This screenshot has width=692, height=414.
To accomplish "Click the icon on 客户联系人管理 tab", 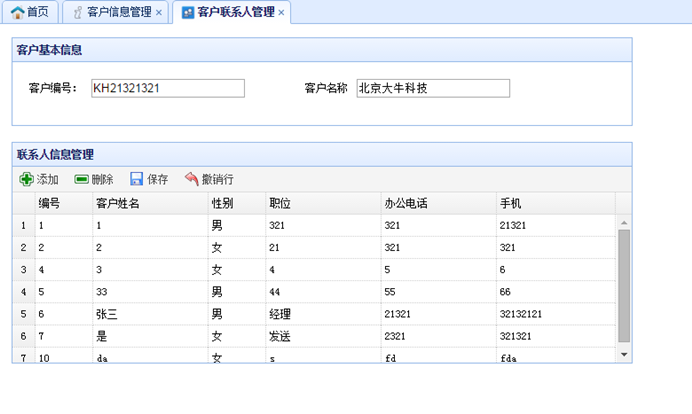I will coord(188,12).
